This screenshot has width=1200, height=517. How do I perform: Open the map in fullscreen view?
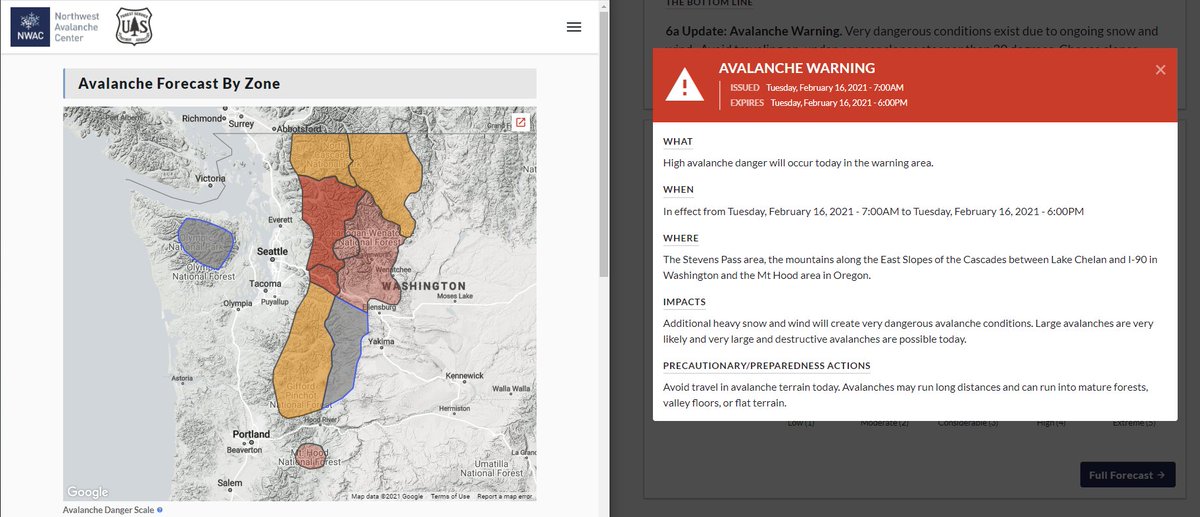pyautogui.click(x=521, y=122)
